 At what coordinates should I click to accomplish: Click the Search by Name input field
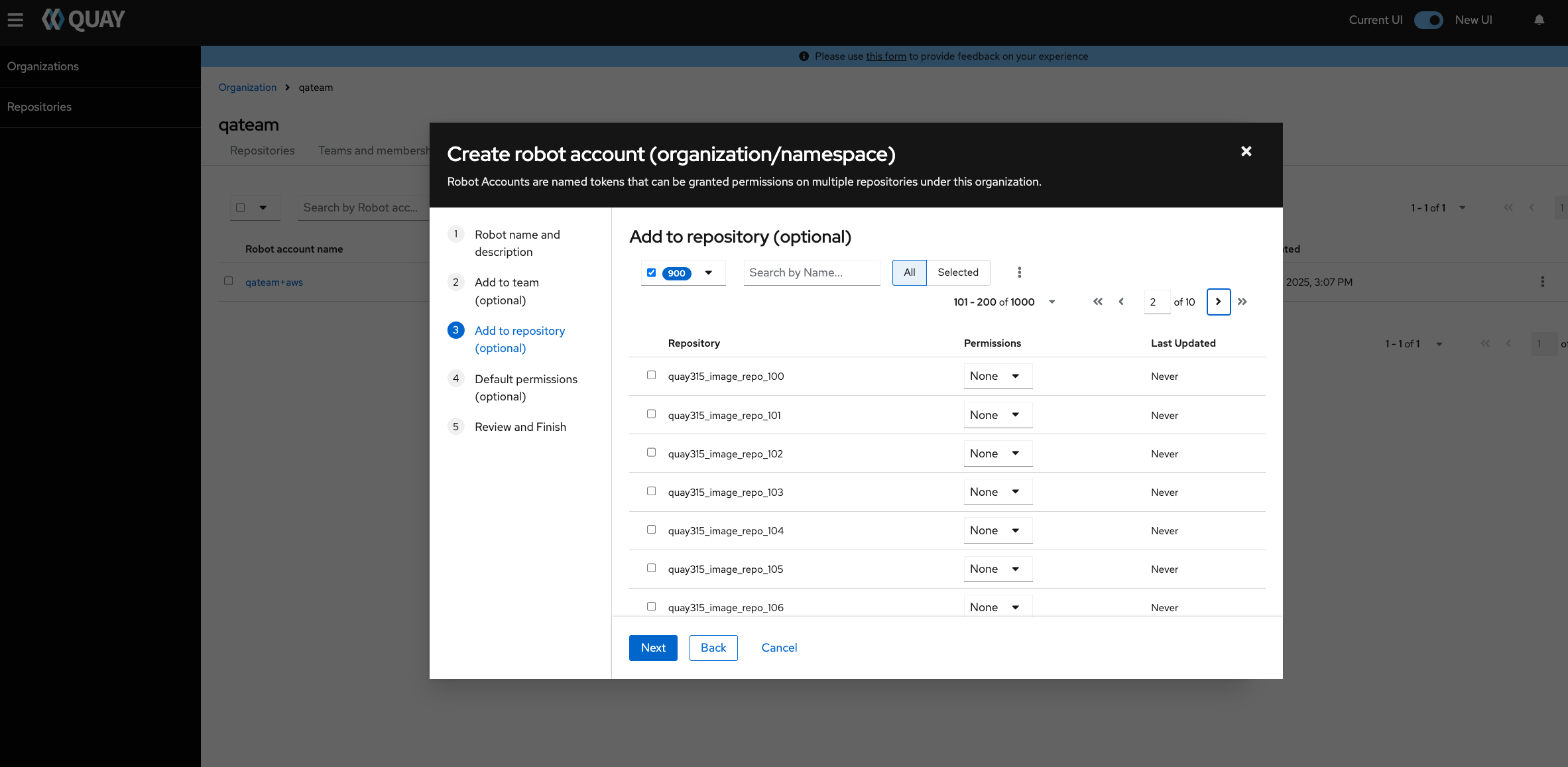811,272
